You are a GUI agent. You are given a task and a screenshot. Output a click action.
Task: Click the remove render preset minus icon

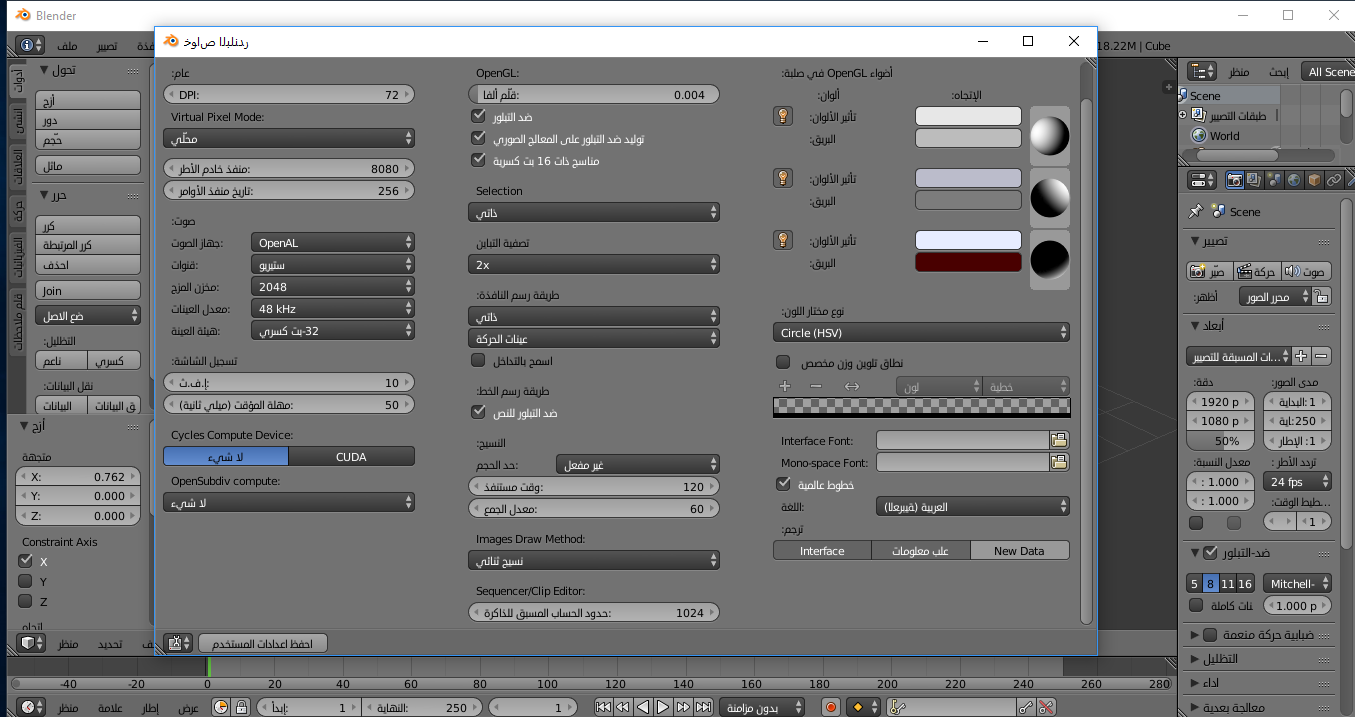[1321, 356]
